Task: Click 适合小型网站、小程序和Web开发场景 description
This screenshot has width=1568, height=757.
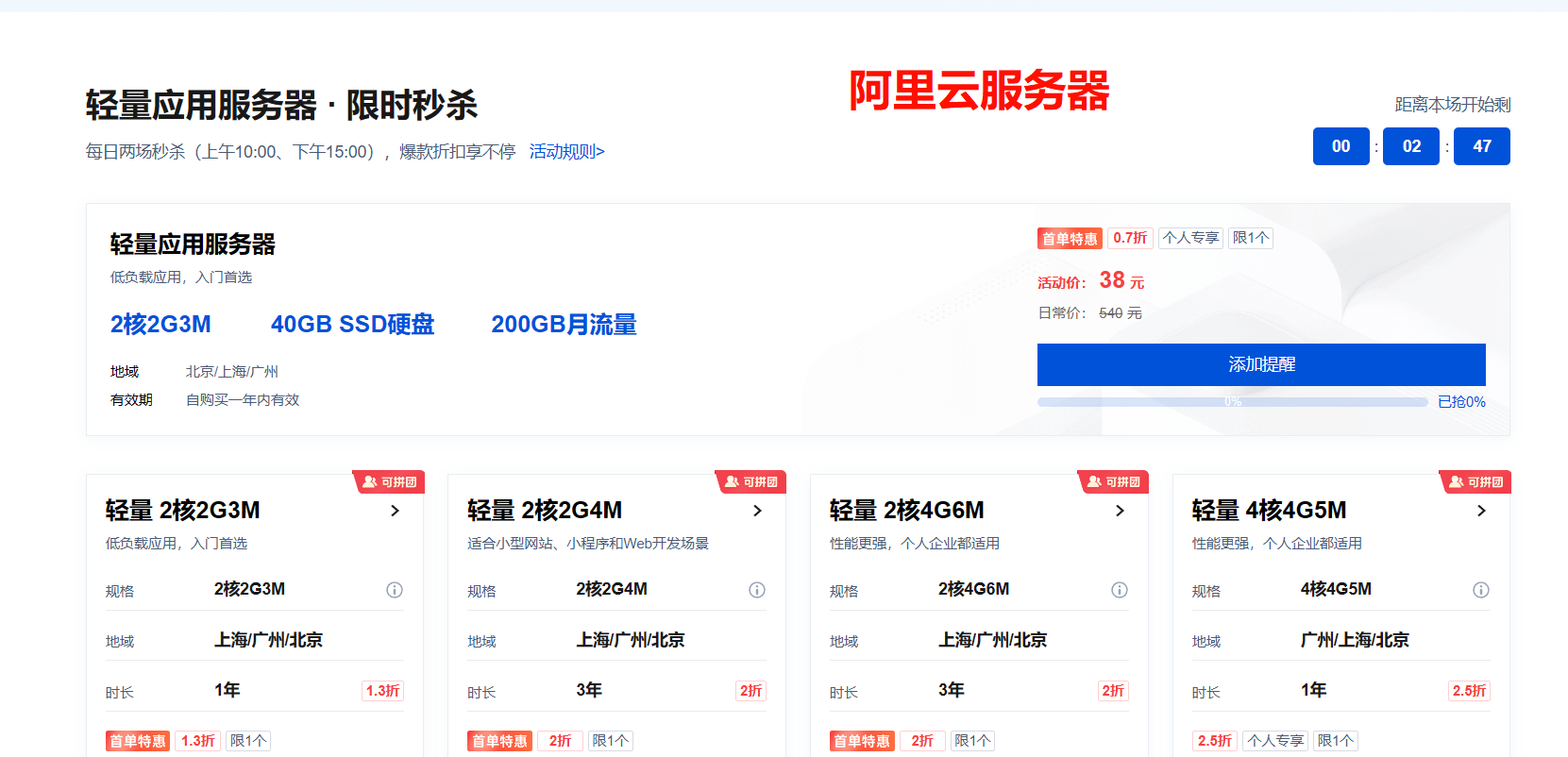Action: [x=588, y=544]
